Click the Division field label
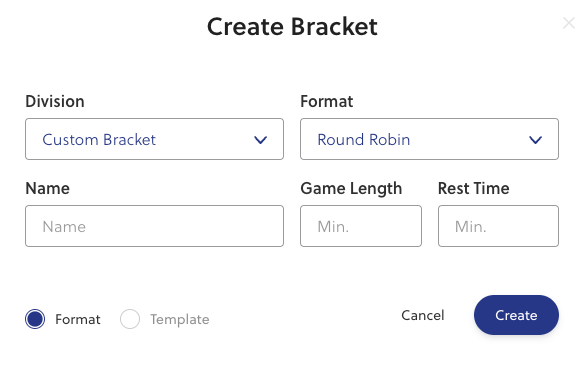 click(x=55, y=101)
